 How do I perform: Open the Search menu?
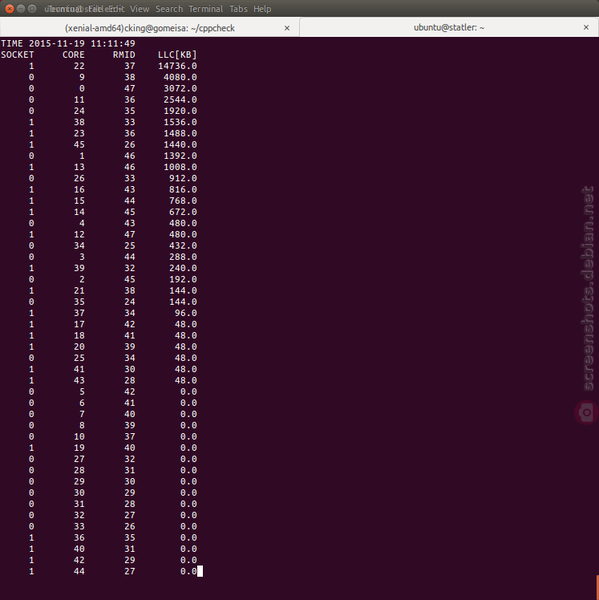tap(169, 9)
